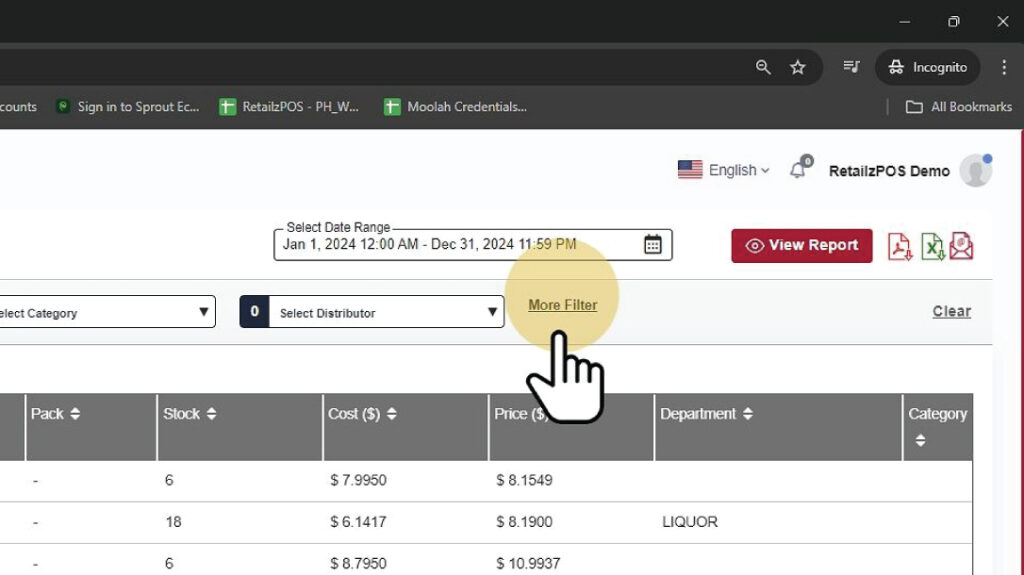This screenshot has width=1024, height=575.
Task: Open the browser media control icon
Action: click(x=851, y=67)
